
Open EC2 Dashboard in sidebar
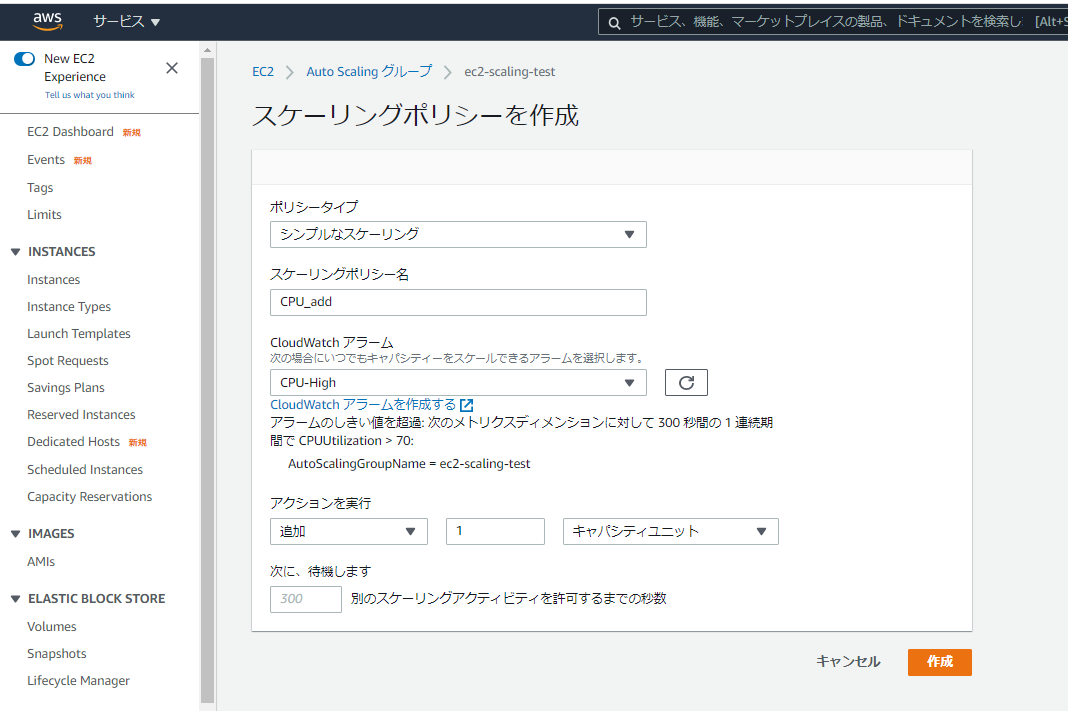point(70,132)
